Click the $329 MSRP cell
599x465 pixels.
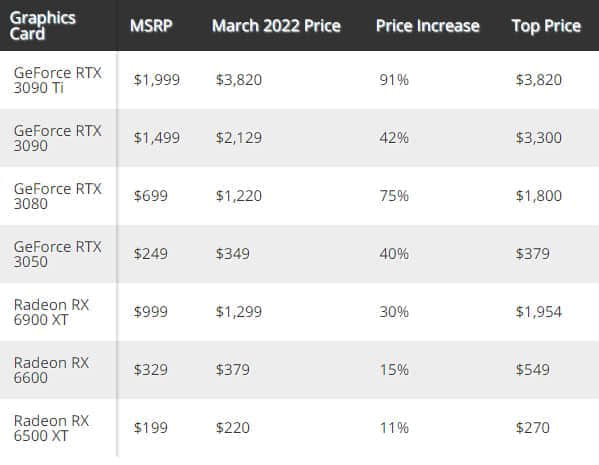click(151, 370)
